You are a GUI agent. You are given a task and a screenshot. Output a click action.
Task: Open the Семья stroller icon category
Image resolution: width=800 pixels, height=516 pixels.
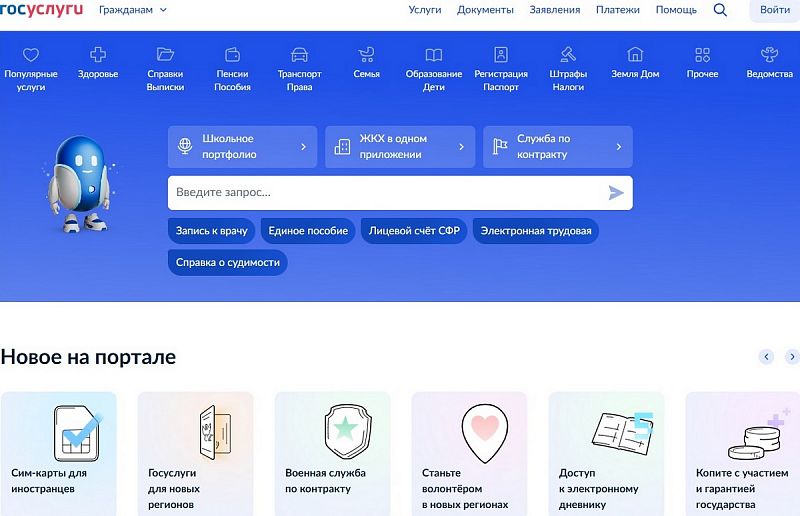pos(366,54)
